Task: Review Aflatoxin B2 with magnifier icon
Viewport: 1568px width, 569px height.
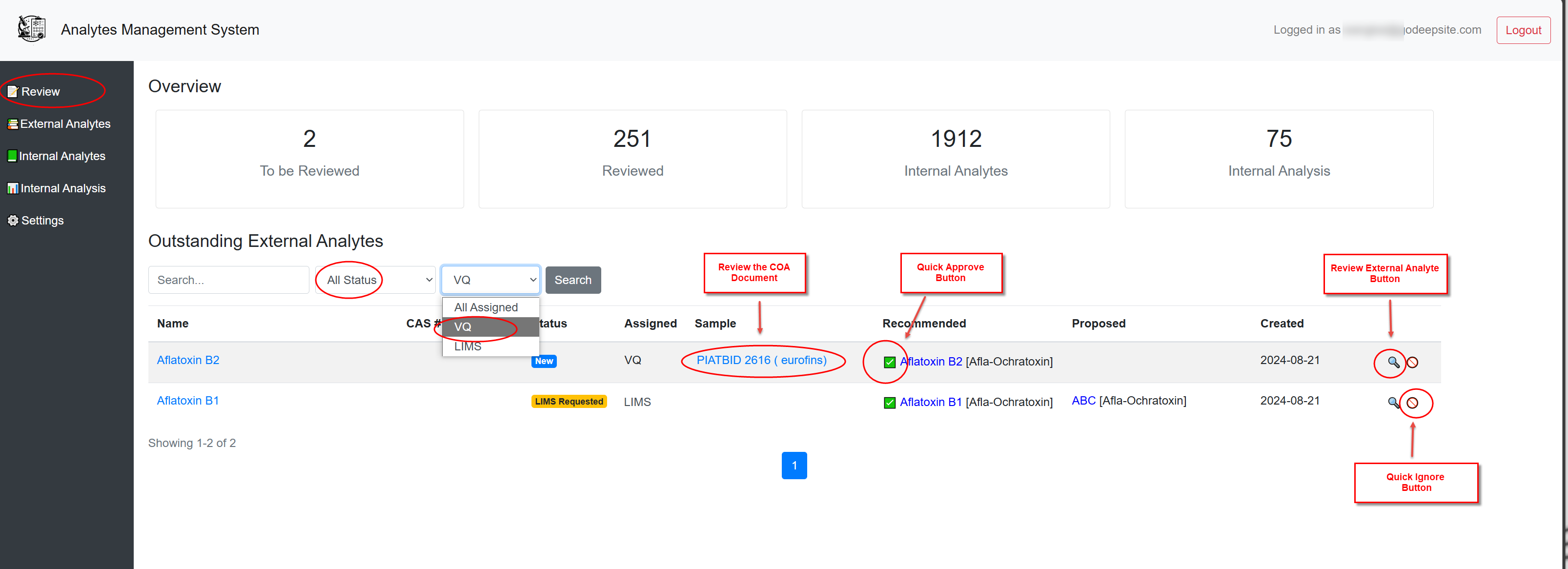Action: point(1393,363)
